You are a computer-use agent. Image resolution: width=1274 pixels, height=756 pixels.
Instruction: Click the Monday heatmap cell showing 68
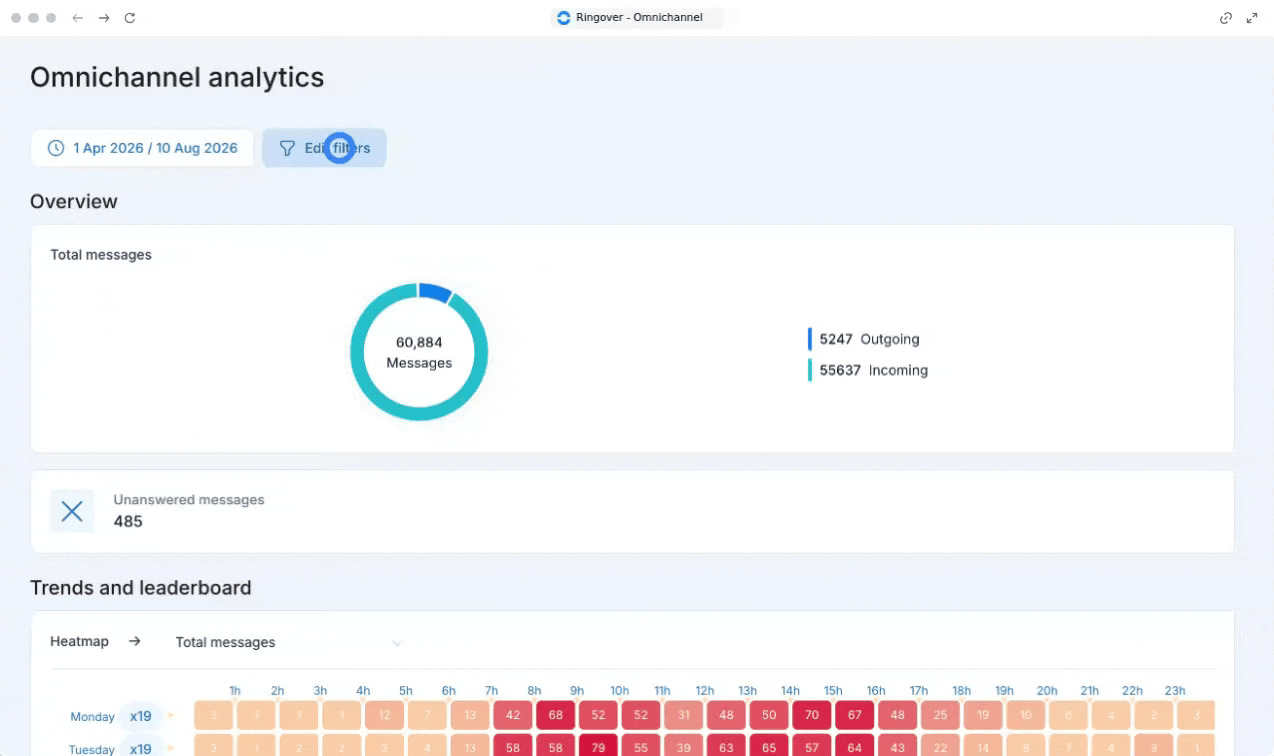pyautogui.click(x=555, y=715)
